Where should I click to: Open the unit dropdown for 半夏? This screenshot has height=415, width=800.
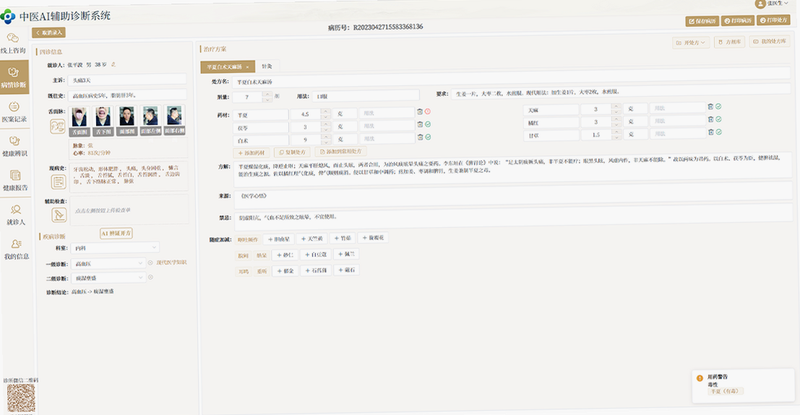[344, 113]
